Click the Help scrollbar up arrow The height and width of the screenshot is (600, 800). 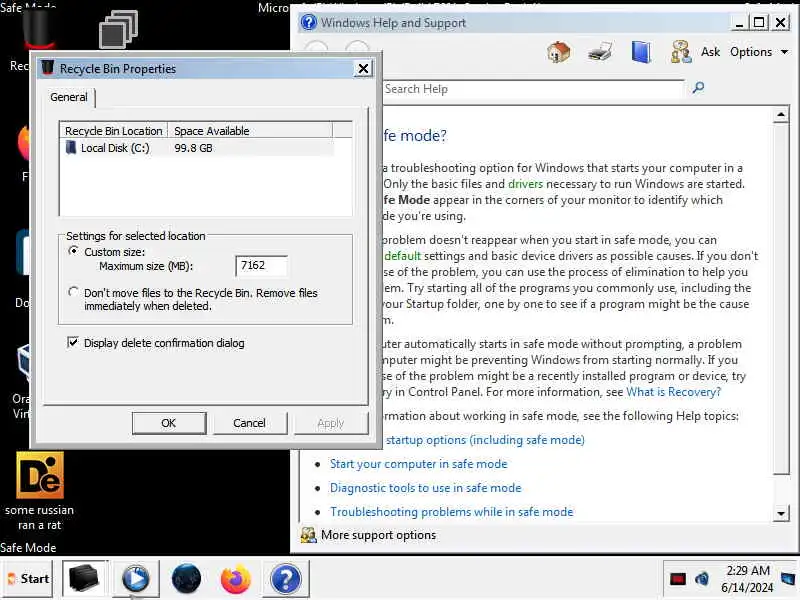coord(781,115)
